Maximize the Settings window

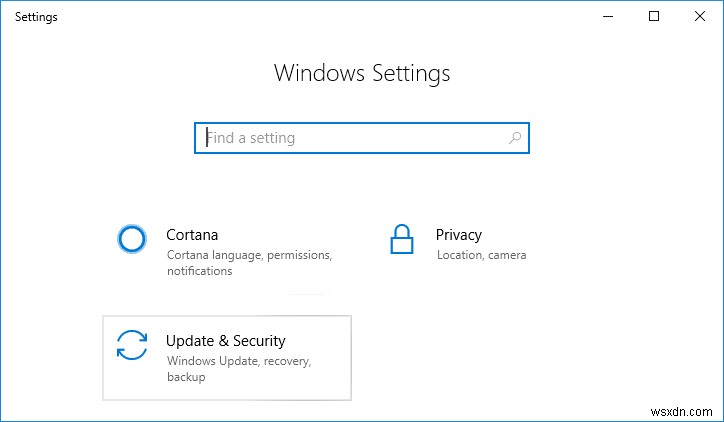pos(655,16)
